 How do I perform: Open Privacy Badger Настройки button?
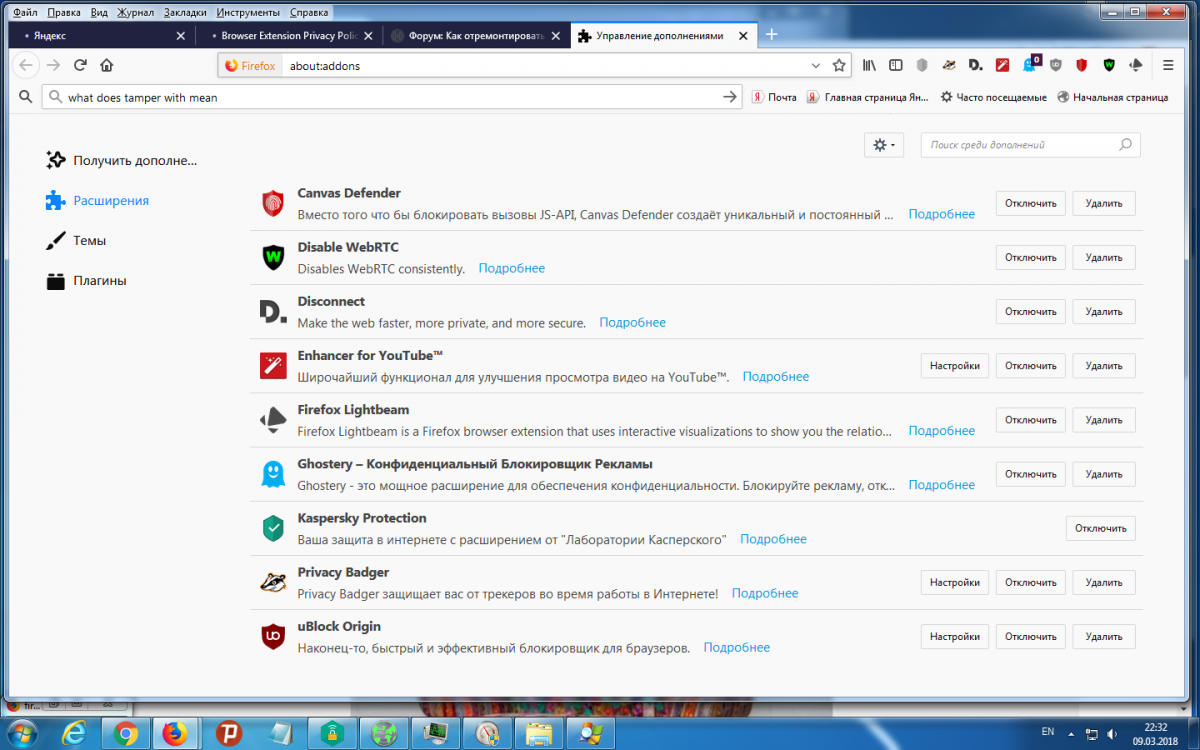(x=955, y=582)
